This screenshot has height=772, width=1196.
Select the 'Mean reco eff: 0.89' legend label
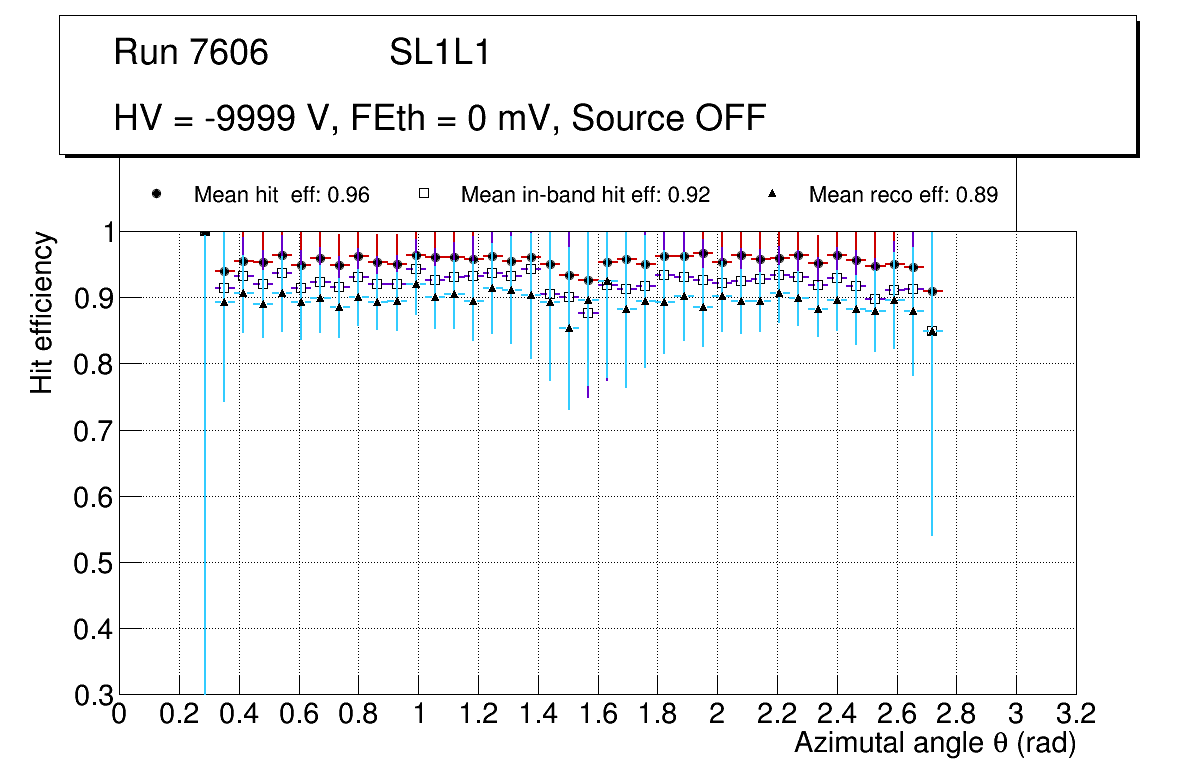pos(902,195)
